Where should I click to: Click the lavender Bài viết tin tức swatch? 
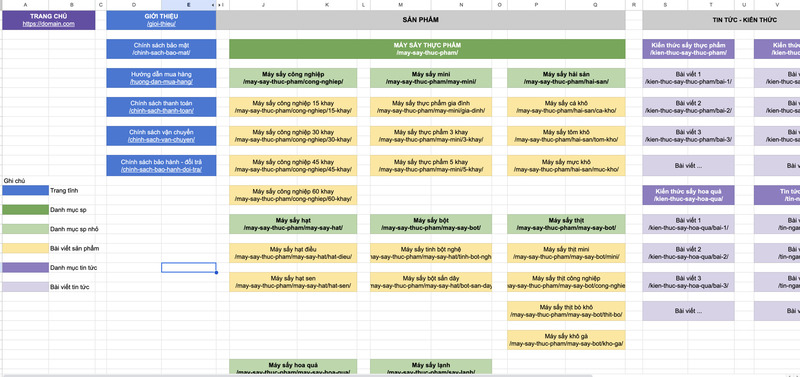26,287
